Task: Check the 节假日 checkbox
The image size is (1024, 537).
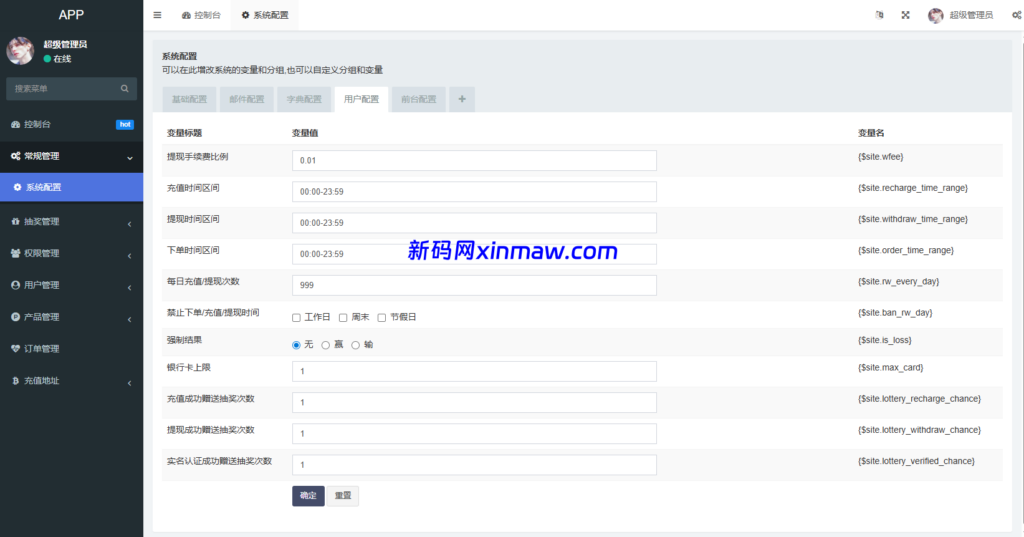Action: [381, 317]
